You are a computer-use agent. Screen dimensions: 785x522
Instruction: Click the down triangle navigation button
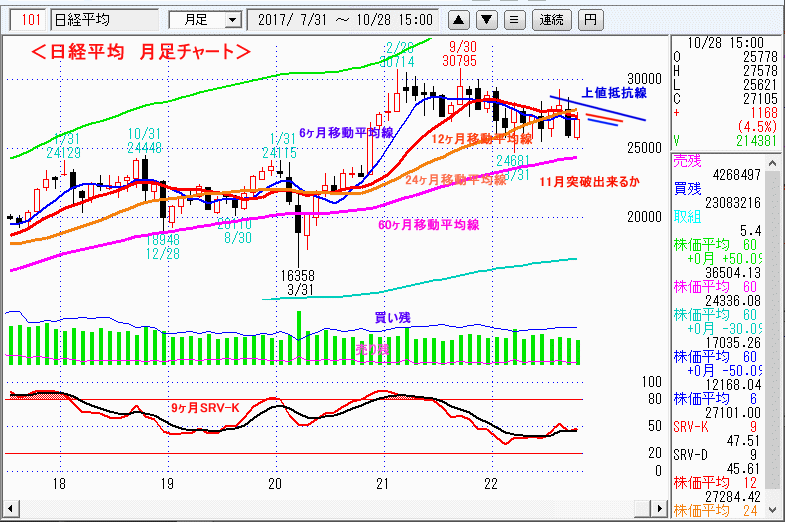tap(486, 19)
